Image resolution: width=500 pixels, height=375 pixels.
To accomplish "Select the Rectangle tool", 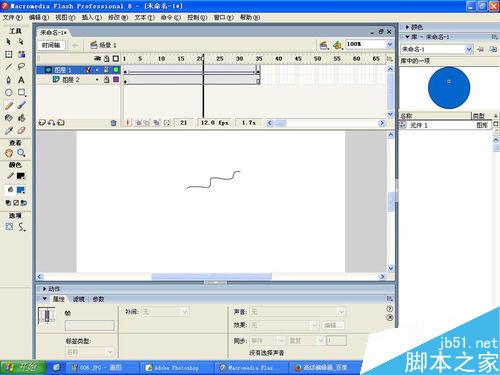I will tap(21, 92).
